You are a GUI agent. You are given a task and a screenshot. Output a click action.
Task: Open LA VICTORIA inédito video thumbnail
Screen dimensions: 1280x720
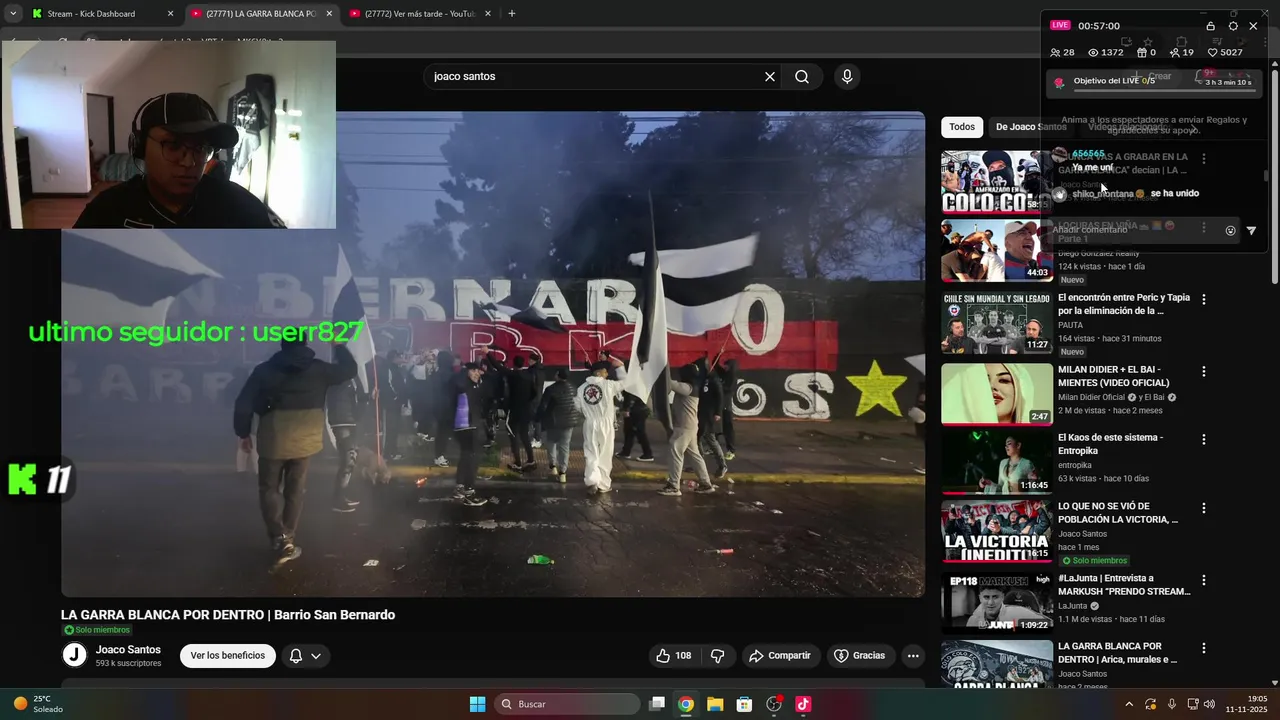997,531
